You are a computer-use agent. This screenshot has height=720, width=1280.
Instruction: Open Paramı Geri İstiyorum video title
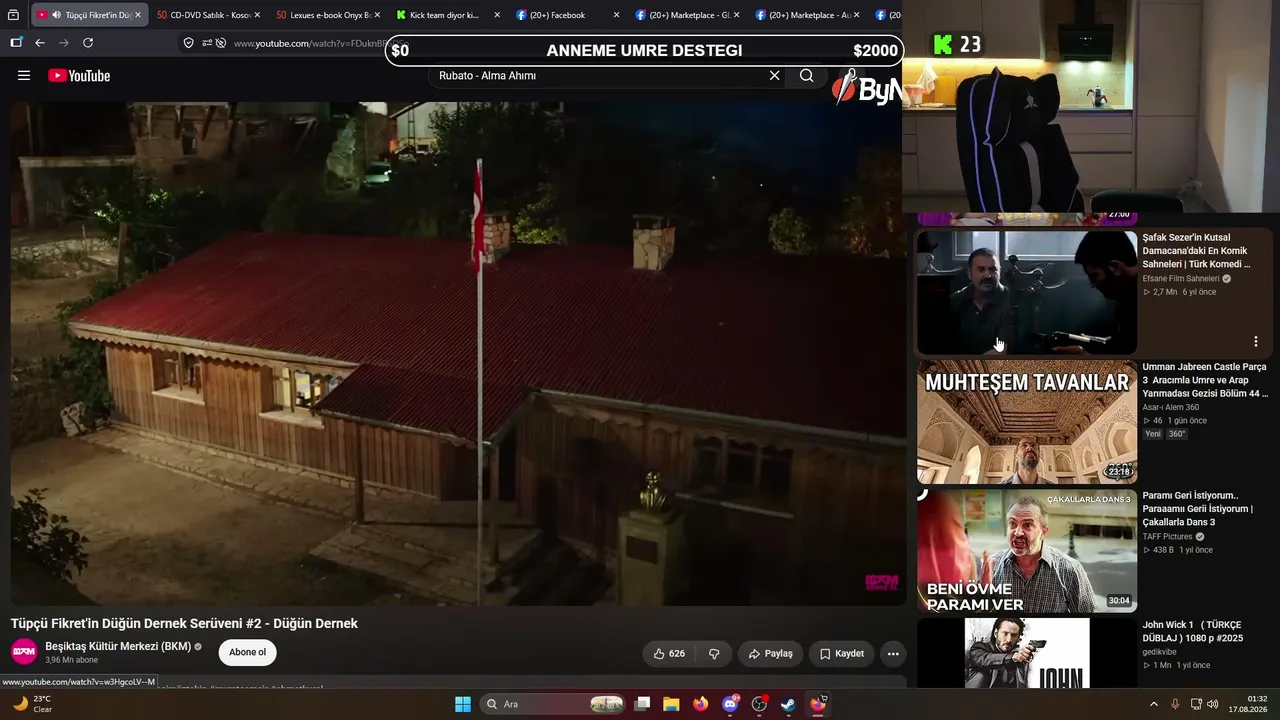[1197, 509]
